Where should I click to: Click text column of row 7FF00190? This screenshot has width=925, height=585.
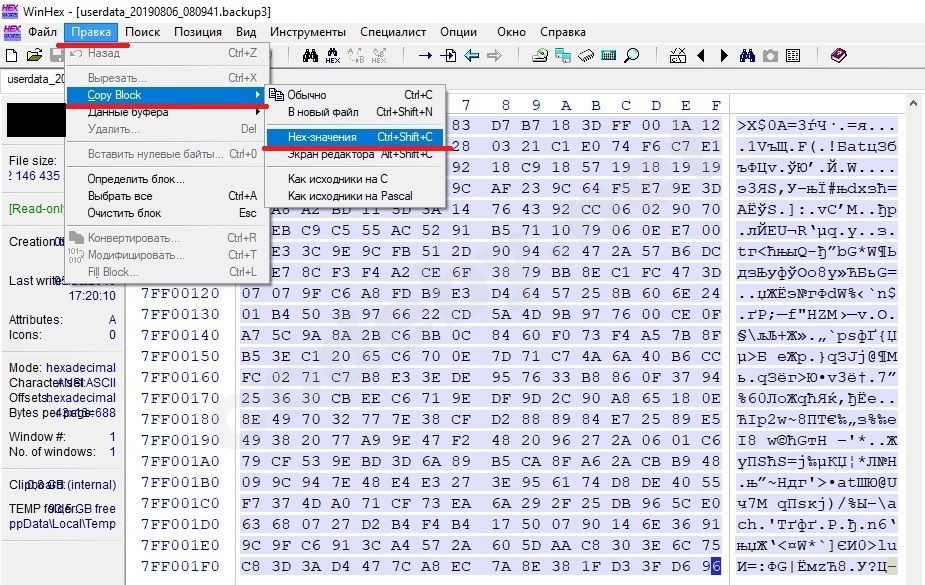click(x=817, y=441)
